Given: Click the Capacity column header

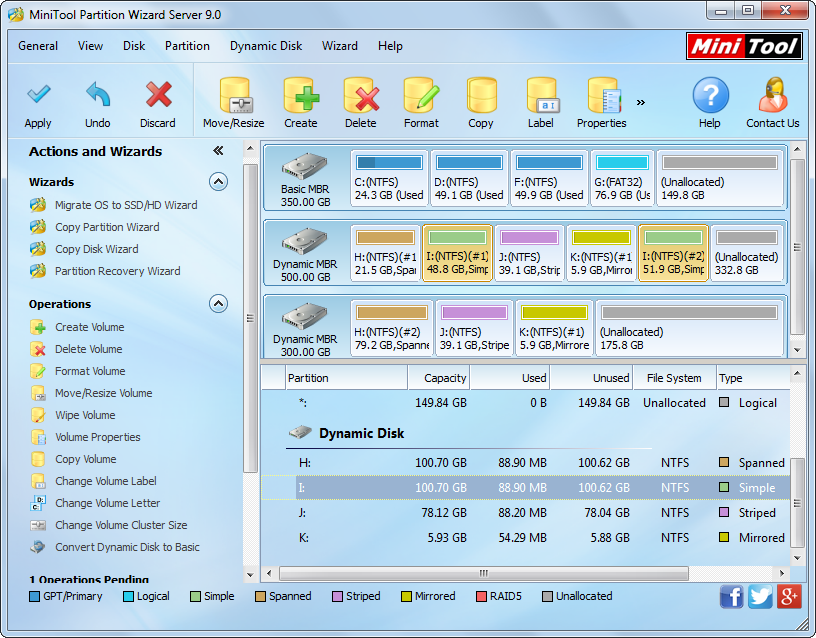Looking at the screenshot, I should [439, 378].
